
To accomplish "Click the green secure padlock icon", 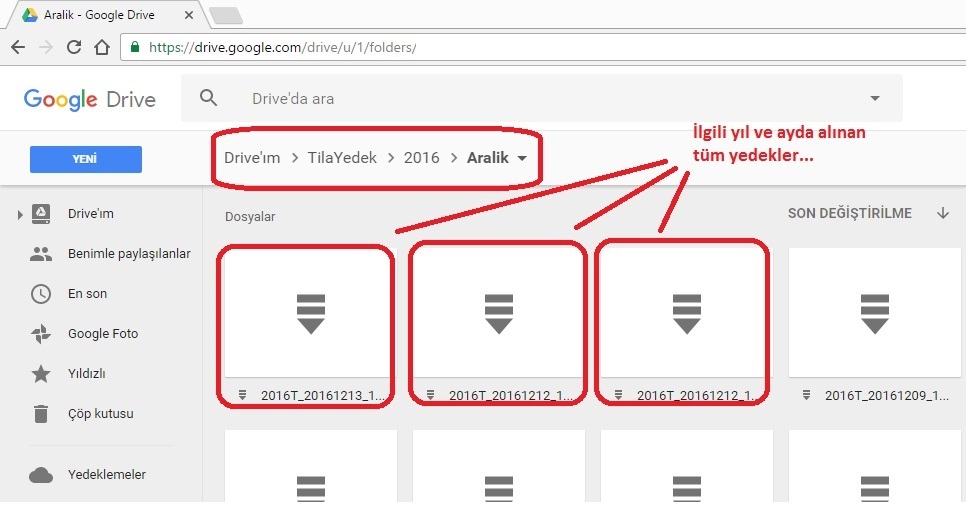I will [x=135, y=47].
